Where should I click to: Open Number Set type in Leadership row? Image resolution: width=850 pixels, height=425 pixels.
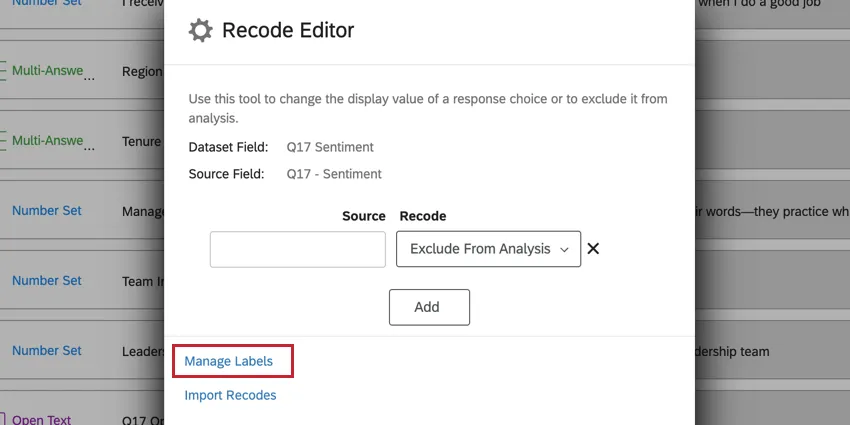click(x=47, y=351)
